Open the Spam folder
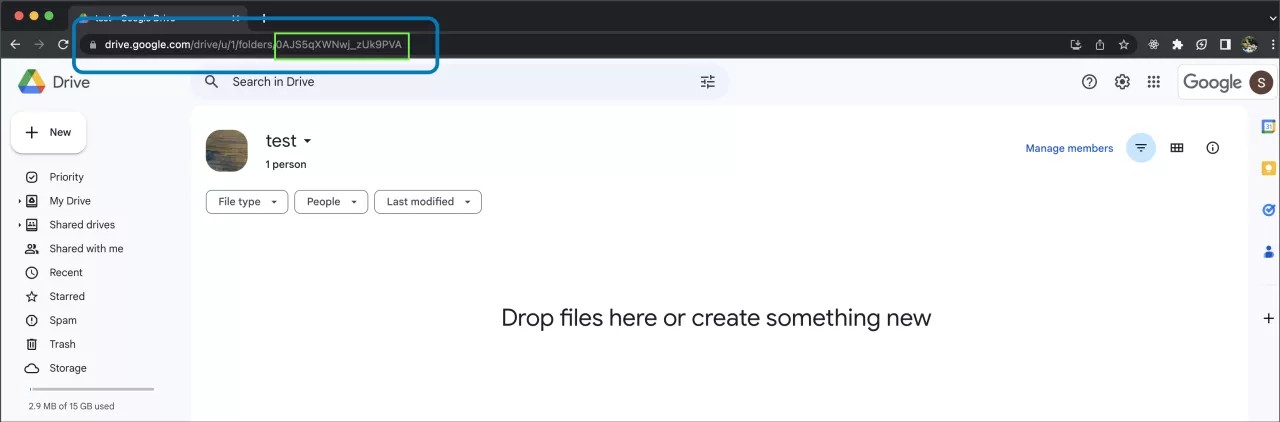This screenshot has height=422, width=1280. [63, 321]
